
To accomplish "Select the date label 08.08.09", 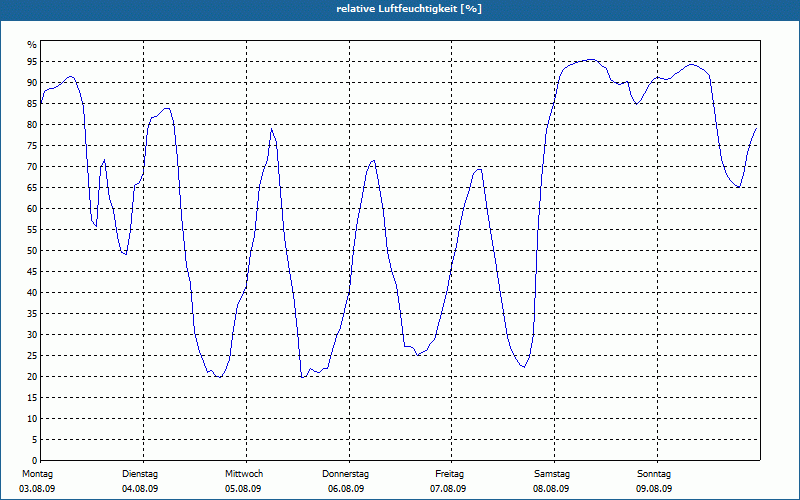I will (x=552, y=489).
